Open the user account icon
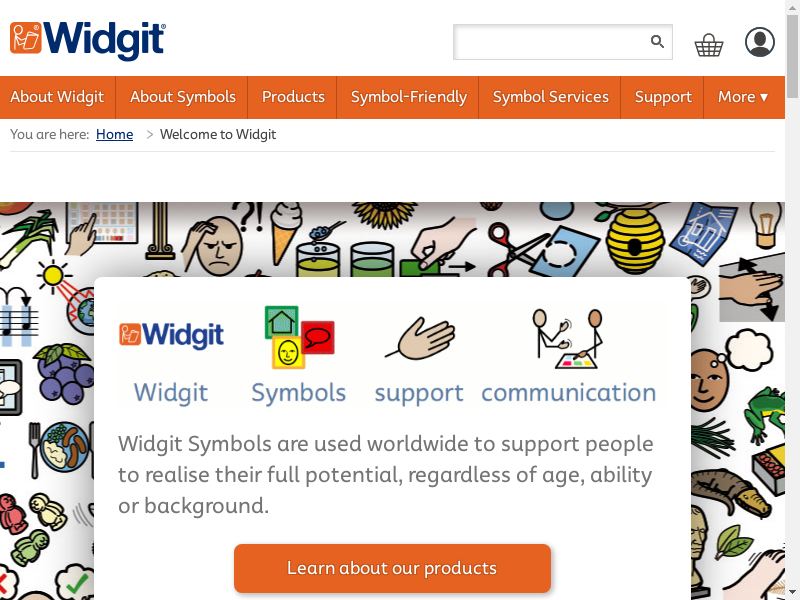800x600 pixels. 760,42
